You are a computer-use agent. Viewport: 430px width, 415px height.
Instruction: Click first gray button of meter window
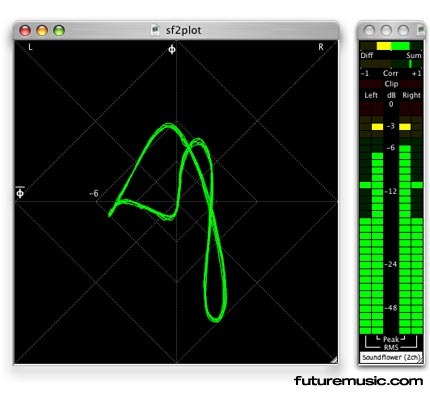click(x=369, y=31)
